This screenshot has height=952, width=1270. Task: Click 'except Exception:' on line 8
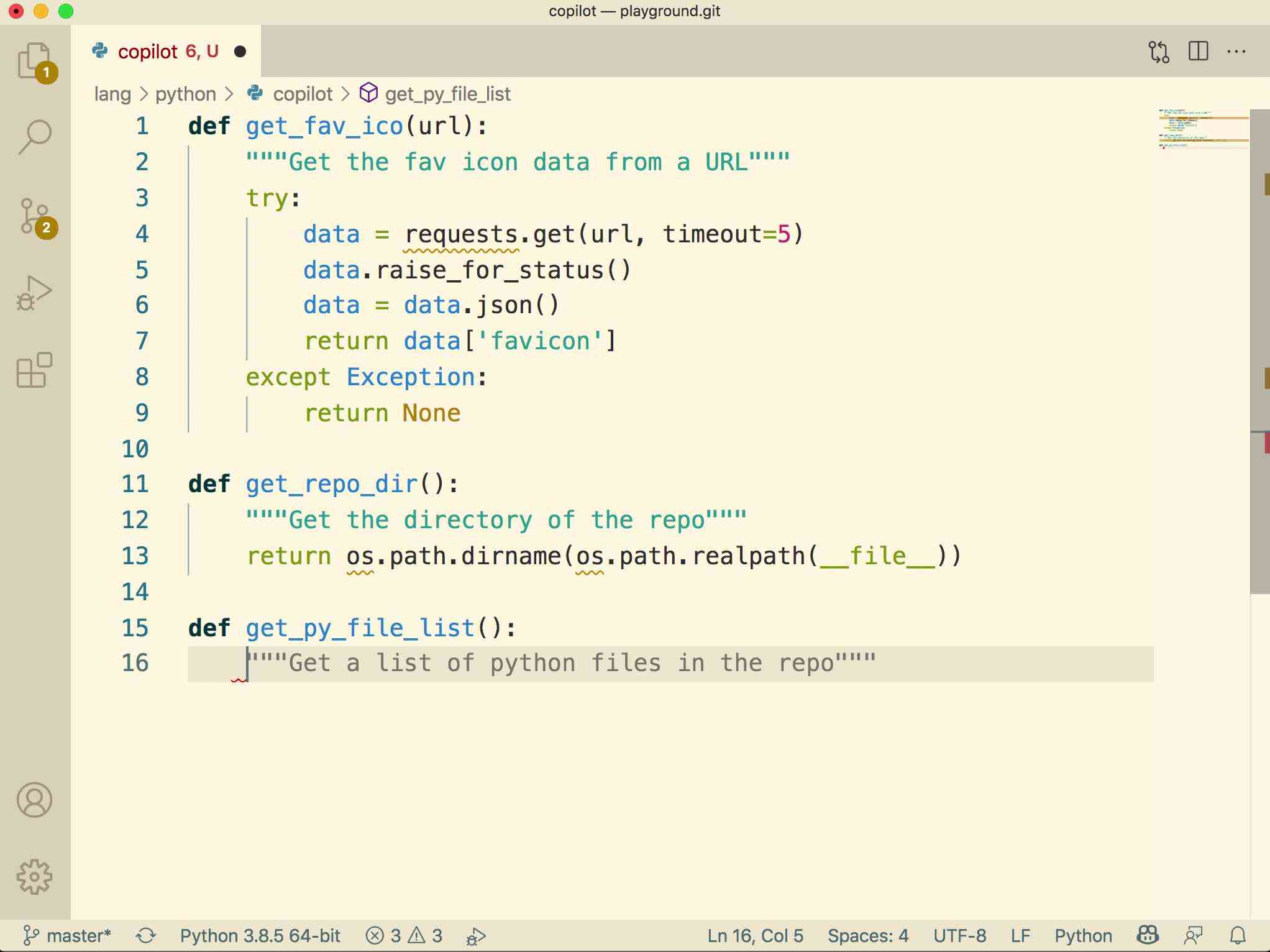[x=367, y=377]
